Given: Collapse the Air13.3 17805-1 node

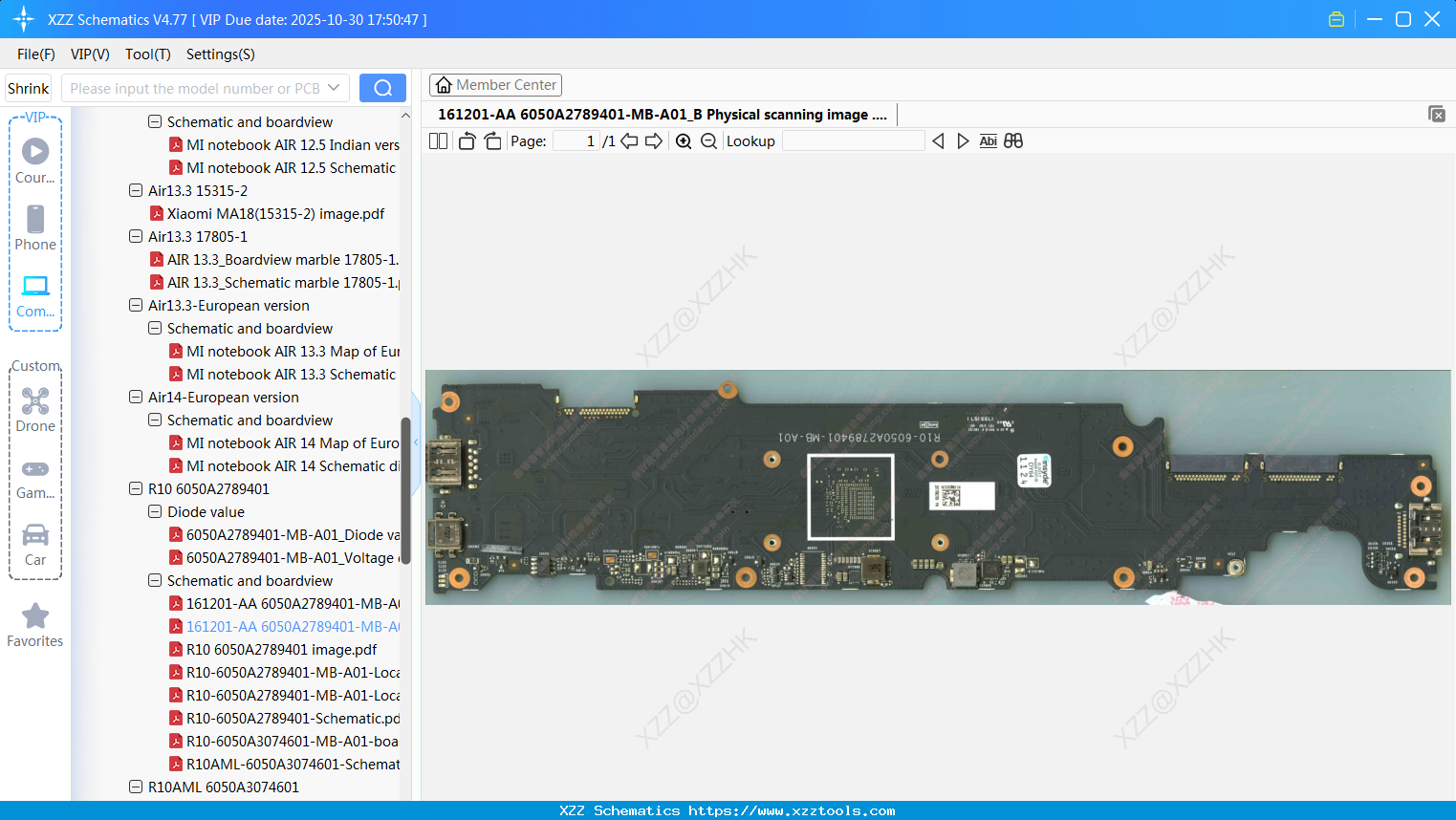Looking at the screenshot, I should coord(136,237).
